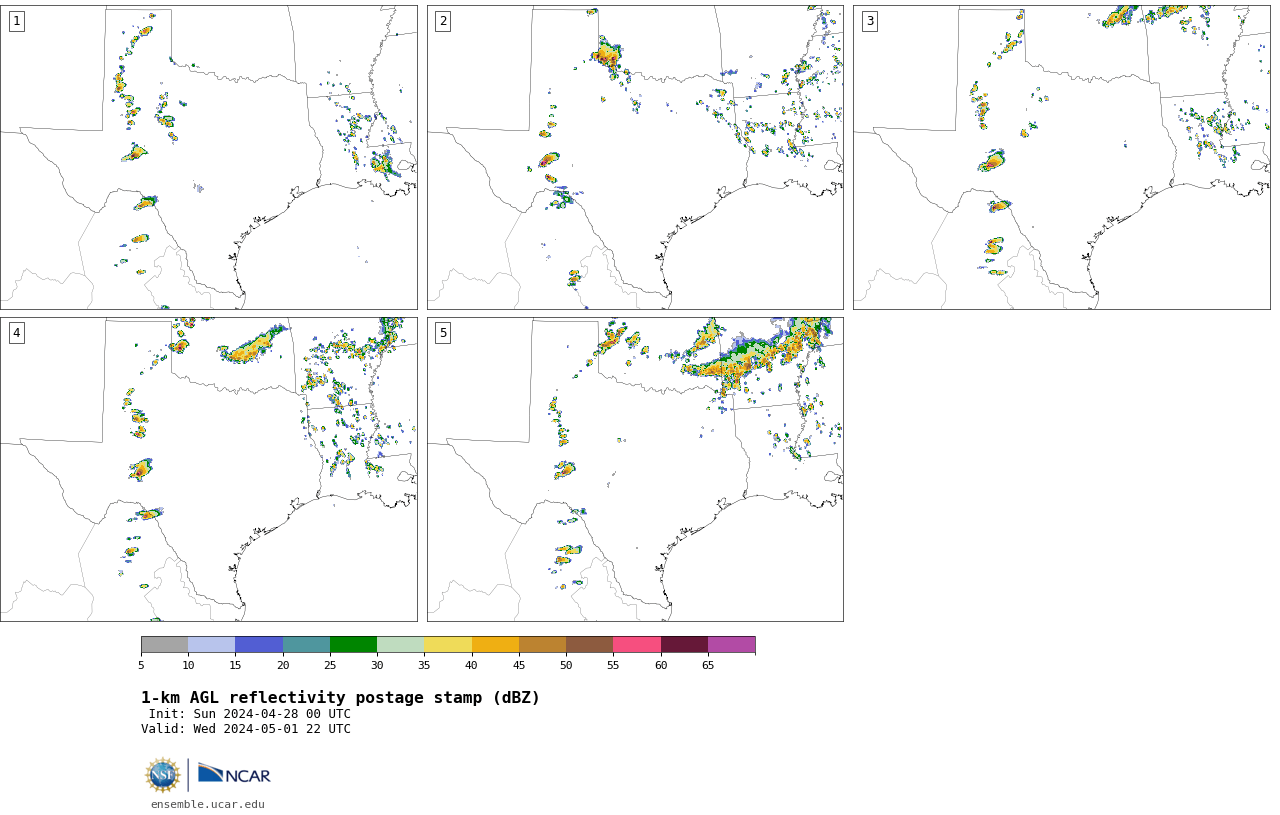Click the colorbar tick label 60
The height and width of the screenshot is (815, 1280).
point(660,665)
